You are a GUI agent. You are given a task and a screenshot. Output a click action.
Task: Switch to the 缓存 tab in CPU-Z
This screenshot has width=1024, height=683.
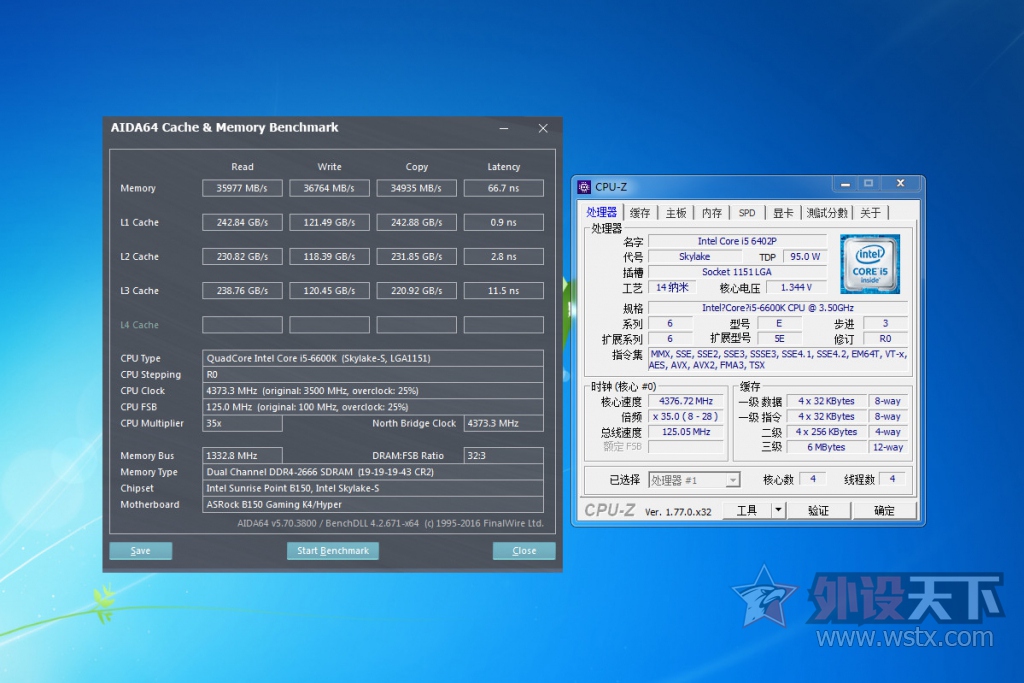pyautogui.click(x=640, y=213)
